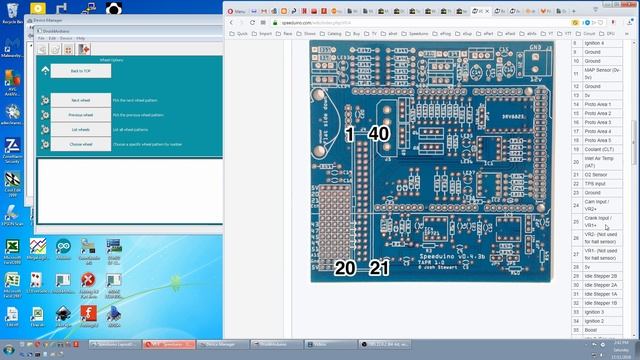Click the up-arrow icon beside Back to TOP
The image size is (640, 360).
[x=45, y=71]
